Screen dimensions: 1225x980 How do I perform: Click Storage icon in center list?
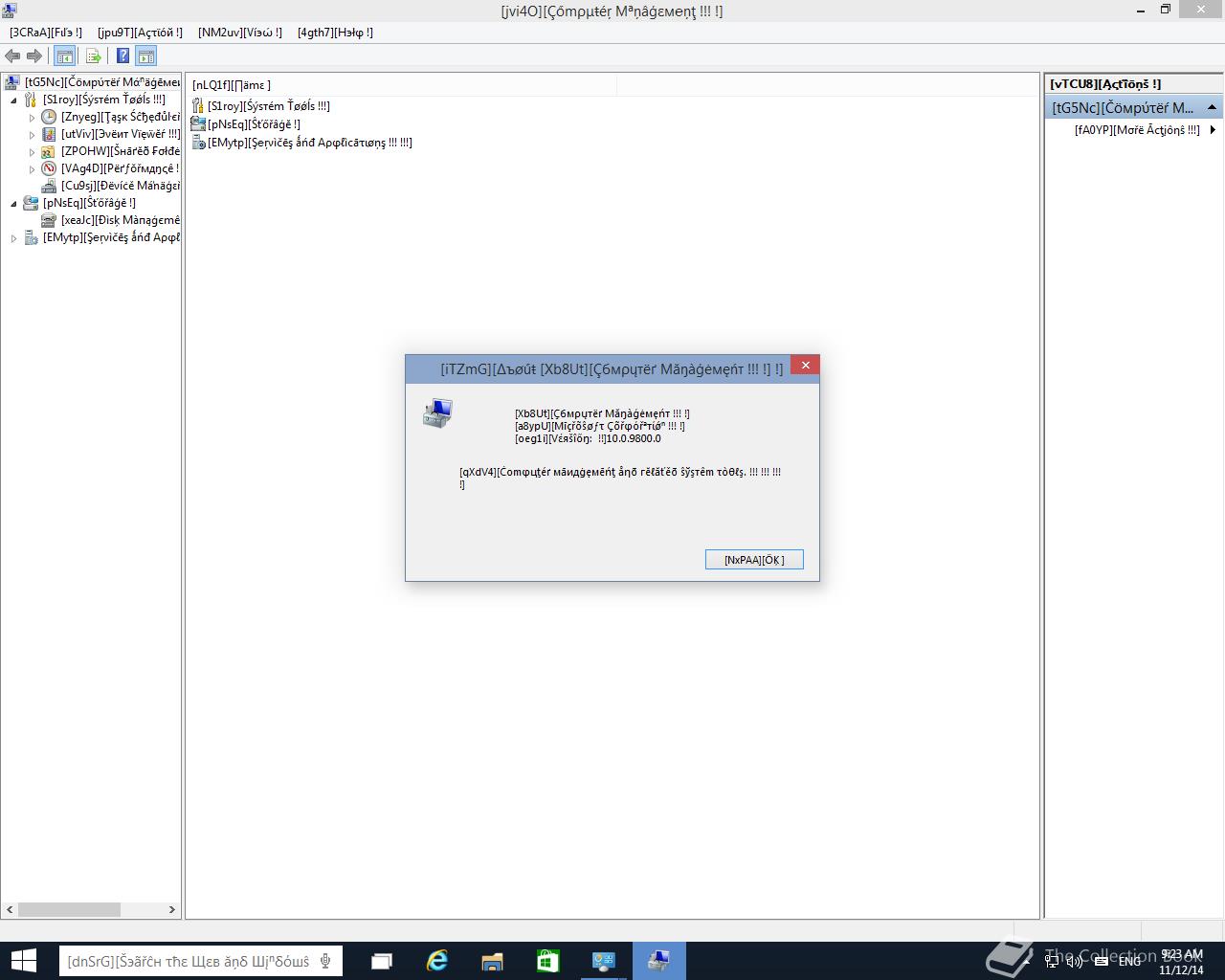198,124
